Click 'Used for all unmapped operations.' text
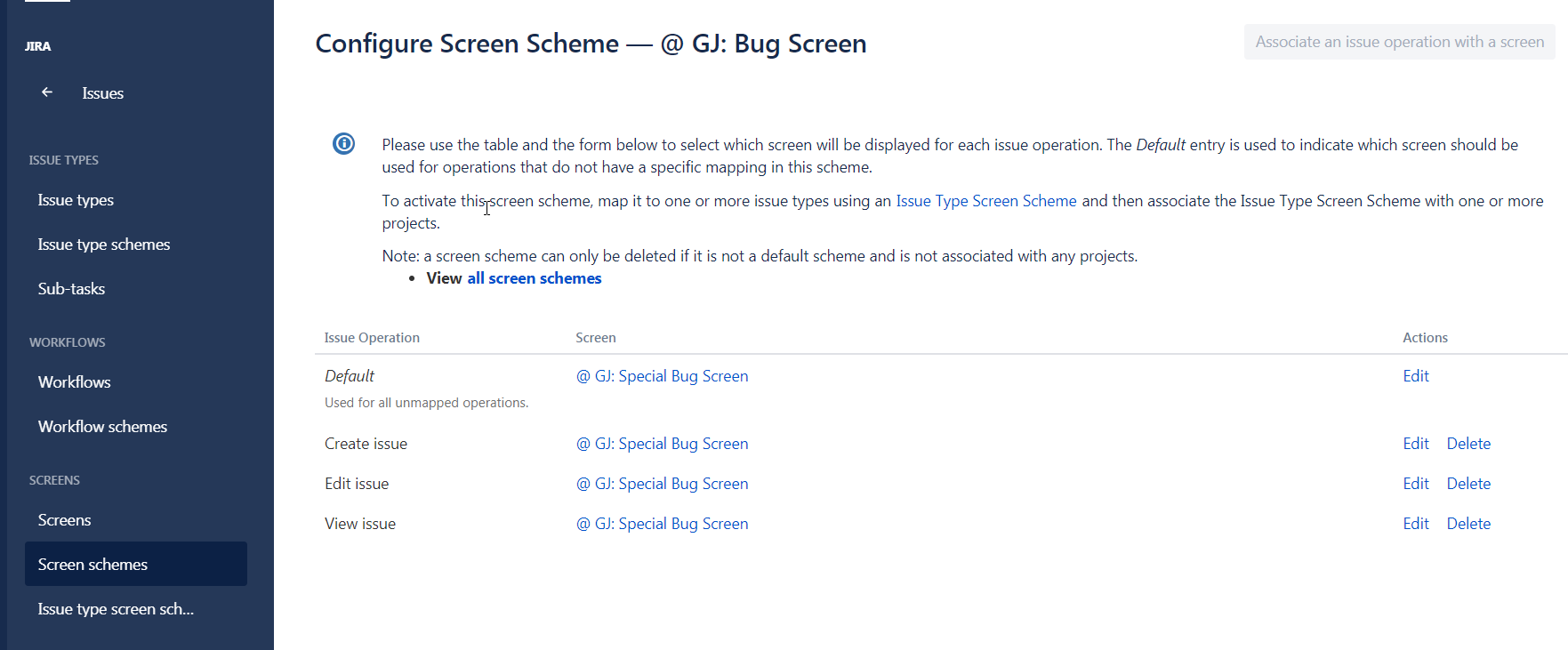The image size is (1568, 650). [x=426, y=403]
